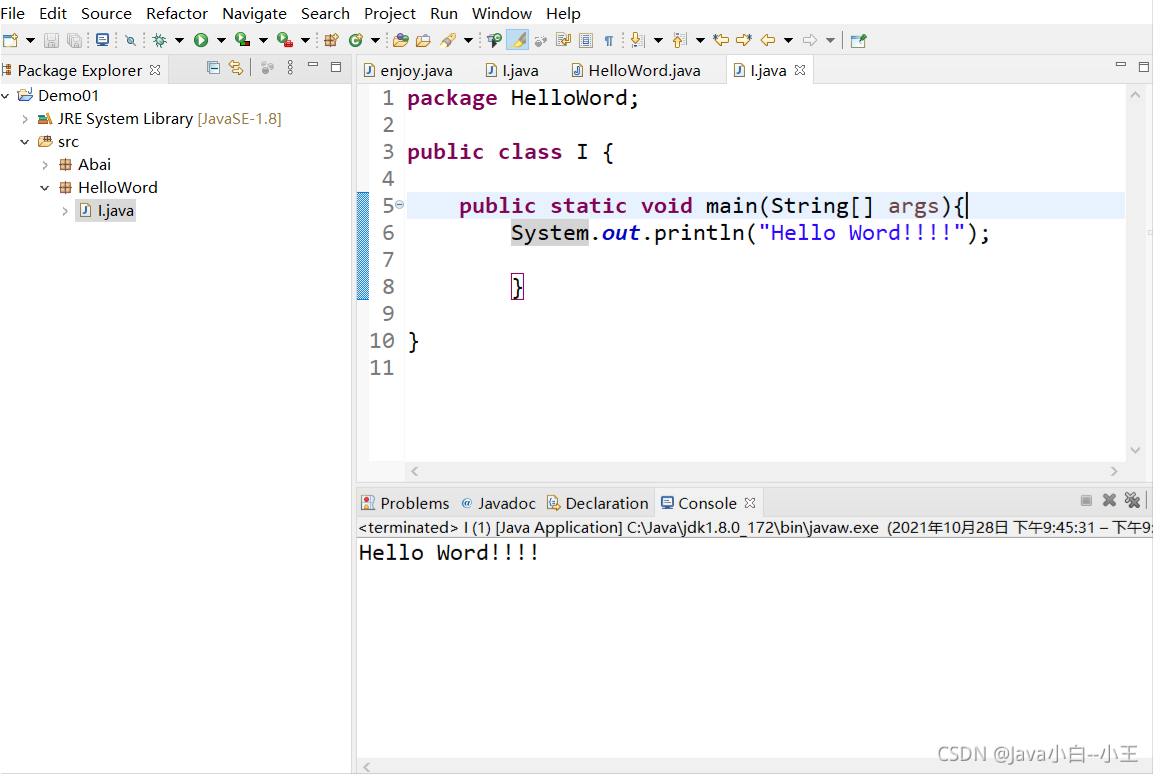Open the Run menu

point(443,13)
